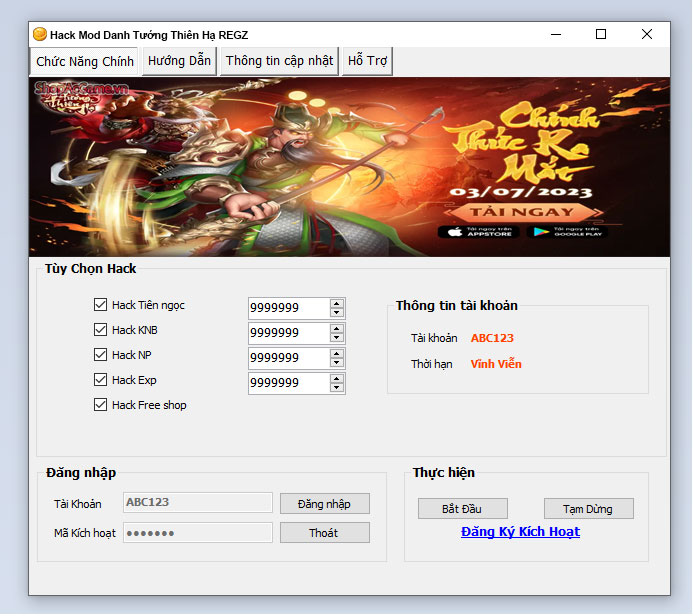Click the Tạm Dừng button

[x=589, y=509]
